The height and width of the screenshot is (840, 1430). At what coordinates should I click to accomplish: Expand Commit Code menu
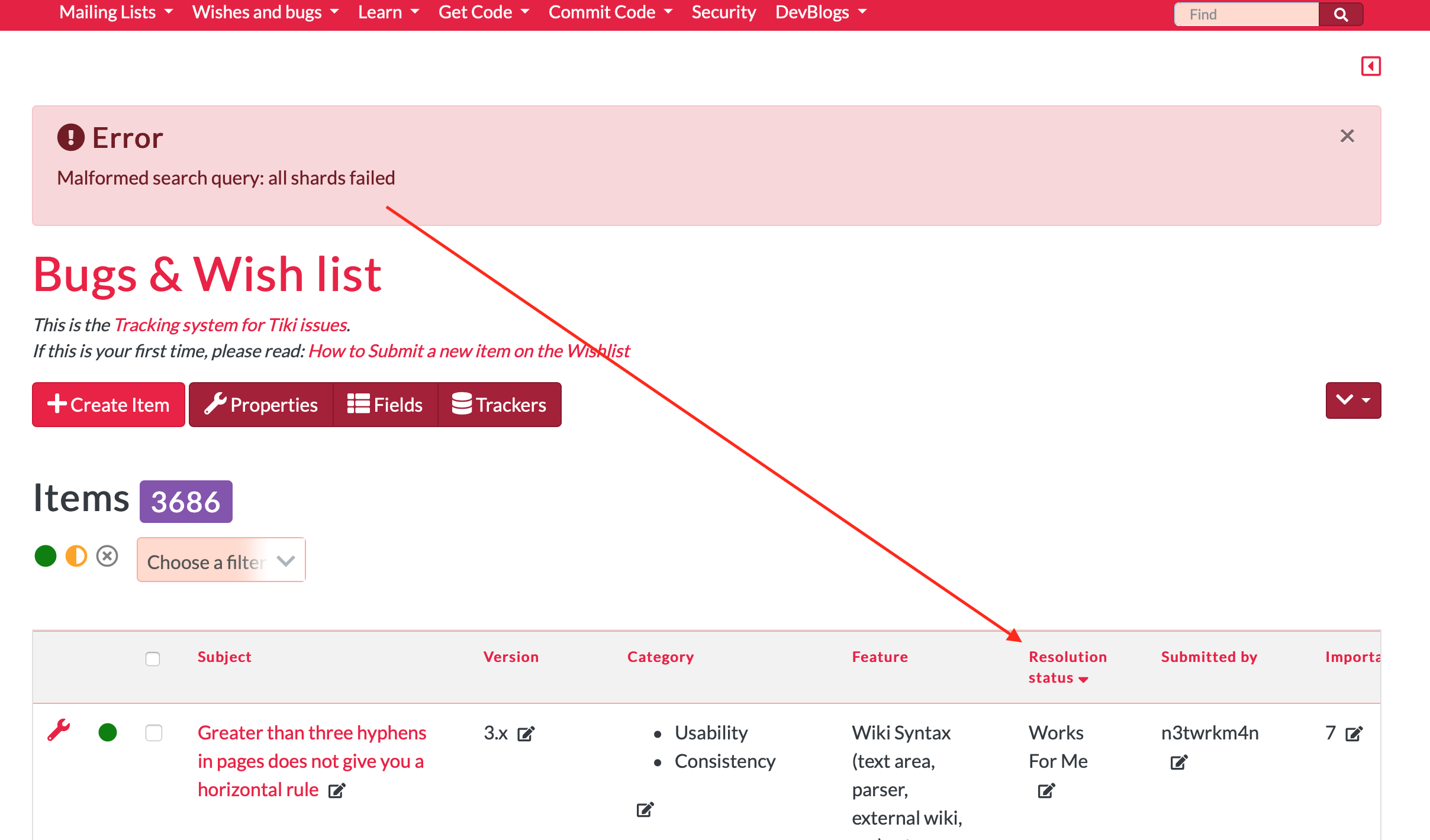(x=611, y=12)
